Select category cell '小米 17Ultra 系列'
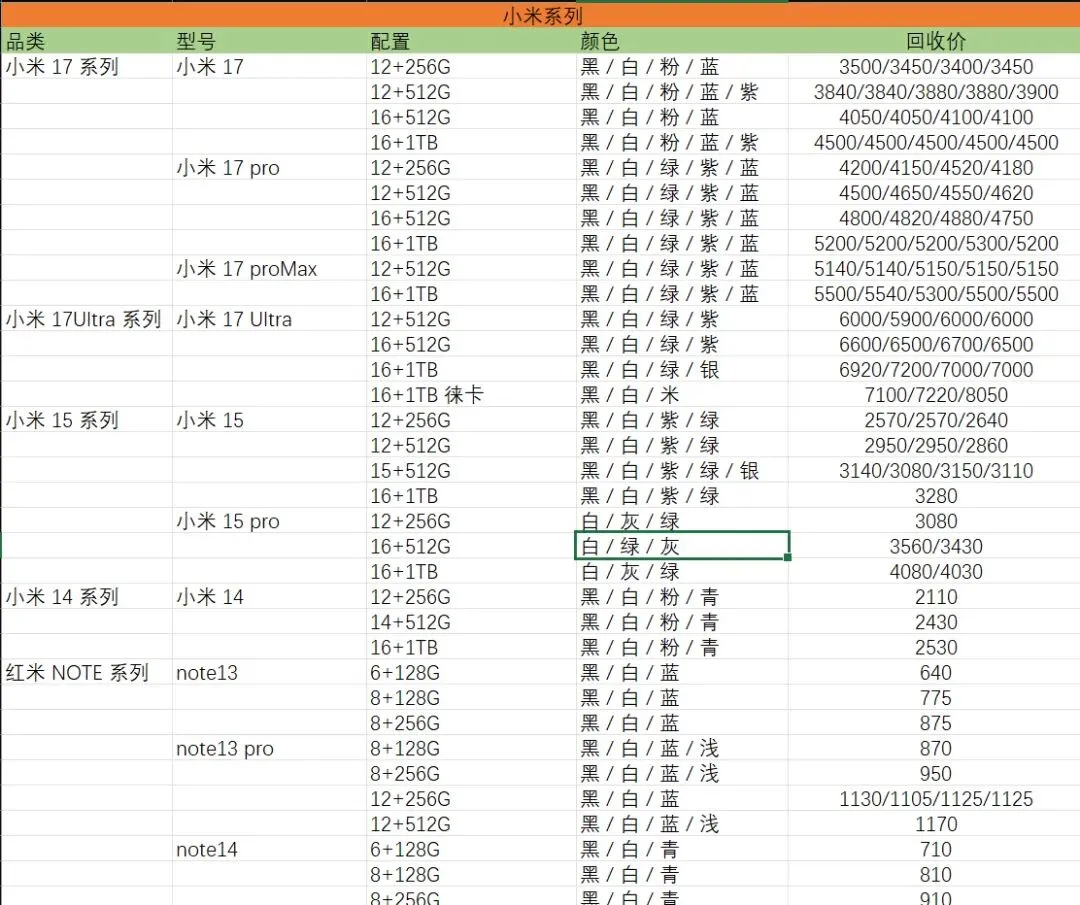 click(x=86, y=320)
